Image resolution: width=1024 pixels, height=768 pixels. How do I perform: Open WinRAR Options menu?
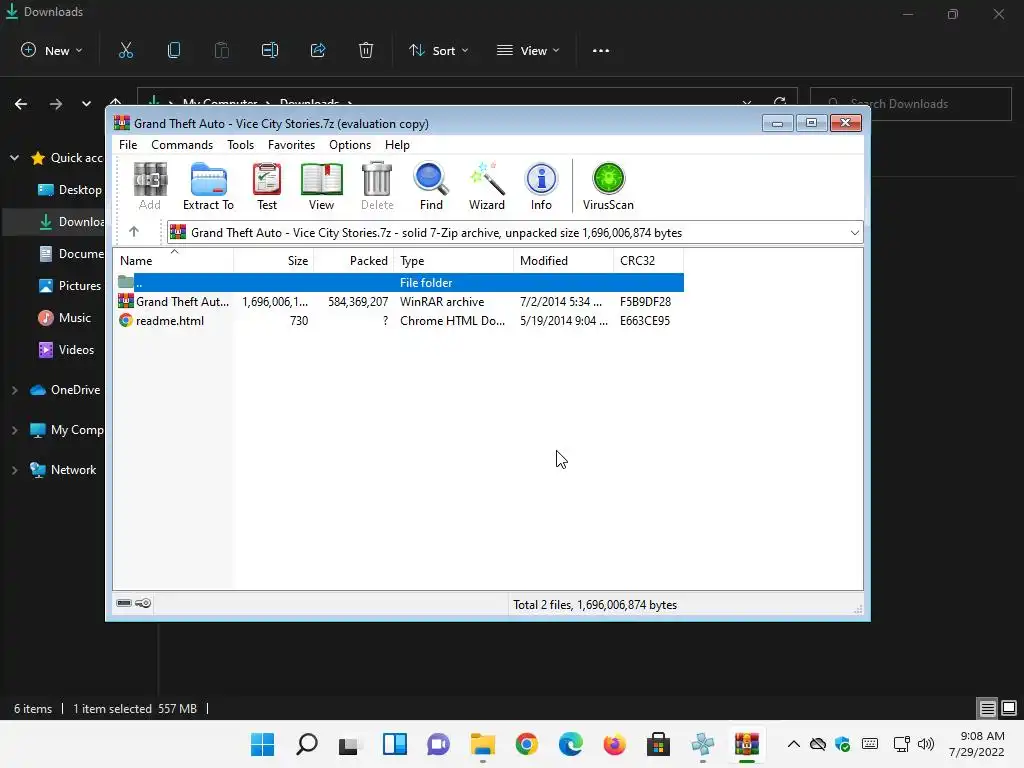[x=350, y=144]
